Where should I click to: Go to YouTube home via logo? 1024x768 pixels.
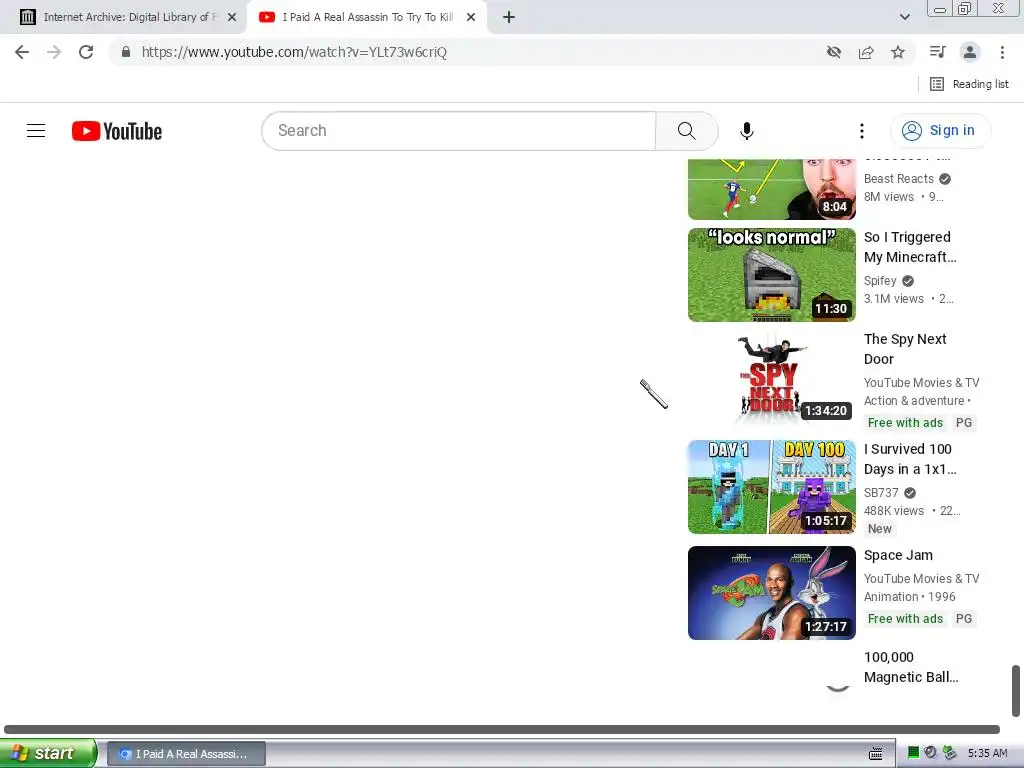[x=117, y=131]
